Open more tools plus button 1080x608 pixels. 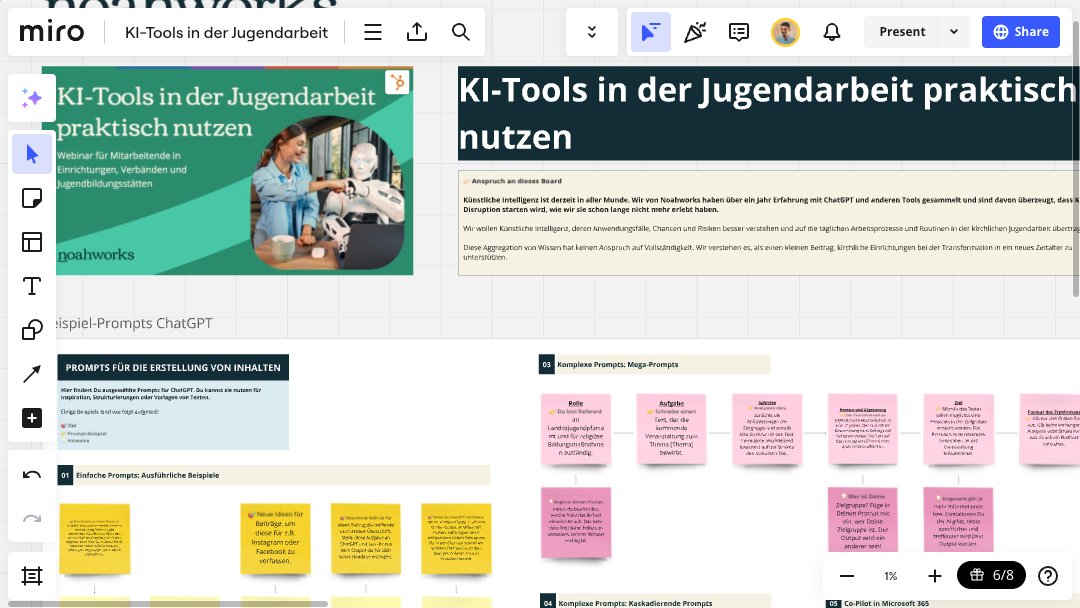(x=32, y=418)
